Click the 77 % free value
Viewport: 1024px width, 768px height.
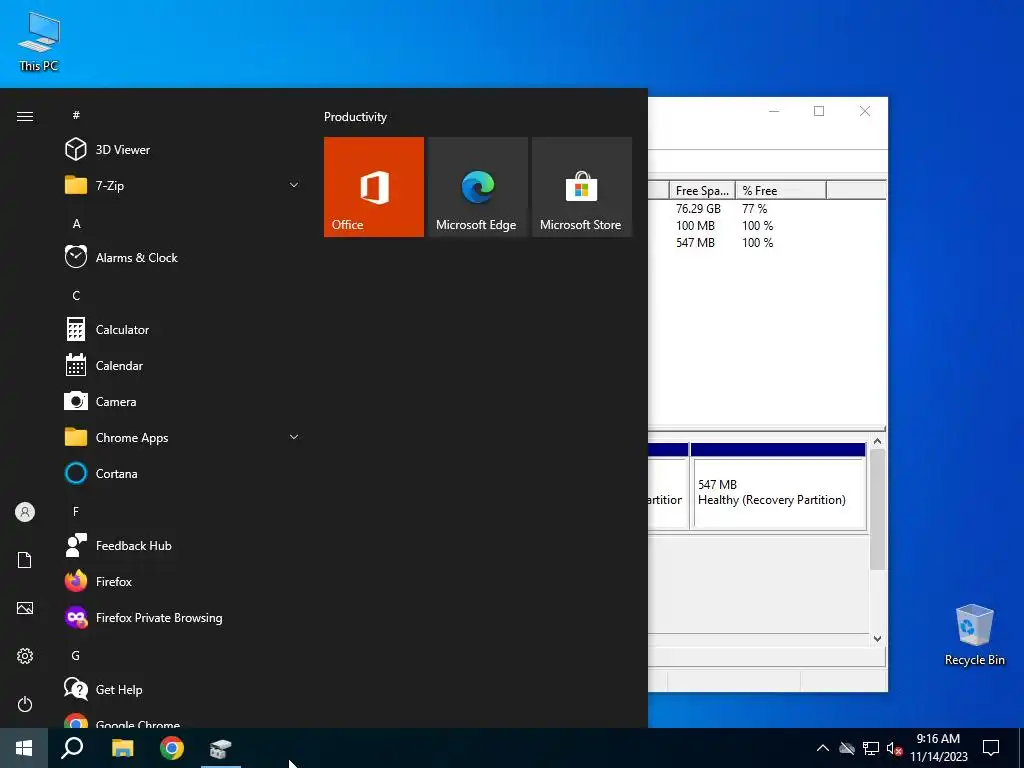tap(754, 208)
